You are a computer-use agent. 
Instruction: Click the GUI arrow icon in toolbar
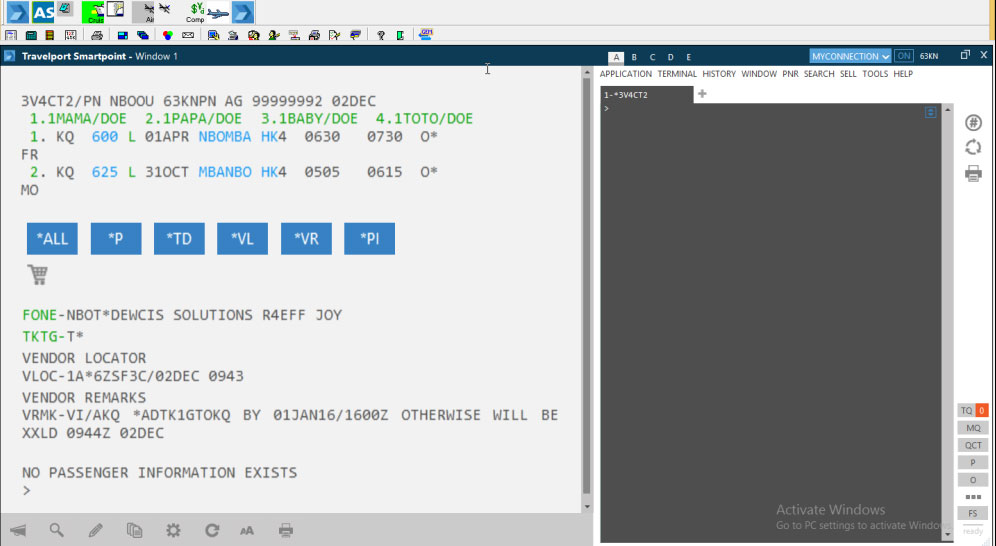coord(426,34)
